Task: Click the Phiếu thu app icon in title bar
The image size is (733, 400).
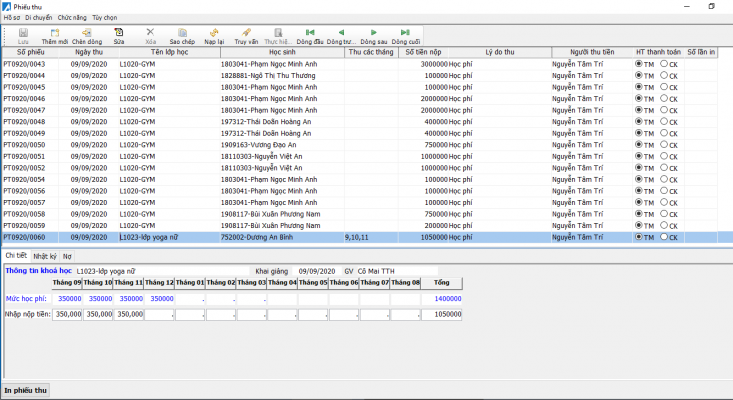Action: click(x=7, y=7)
